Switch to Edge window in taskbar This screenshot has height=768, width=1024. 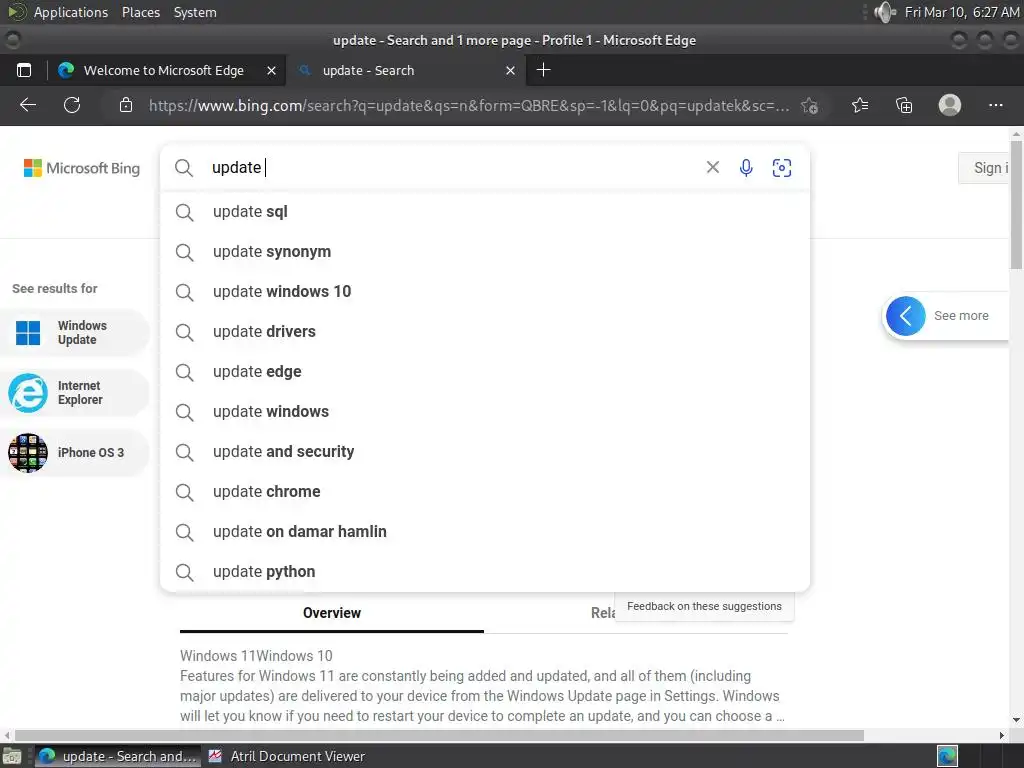click(118, 756)
